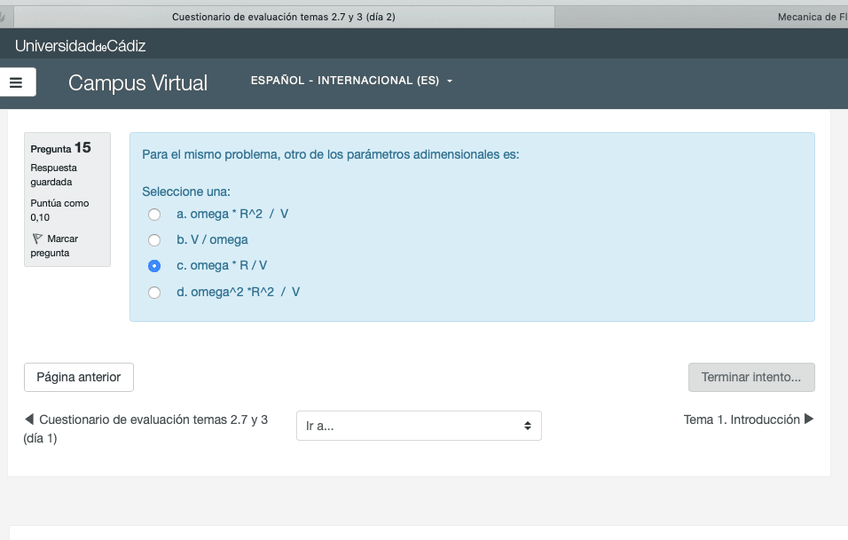
Task: Open previous activity Cuestionario (día 1) link
Action: 146,429
